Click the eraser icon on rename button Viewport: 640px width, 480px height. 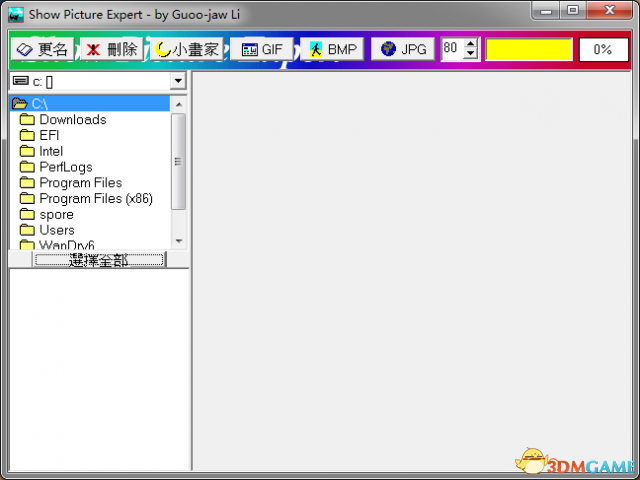pos(24,50)
